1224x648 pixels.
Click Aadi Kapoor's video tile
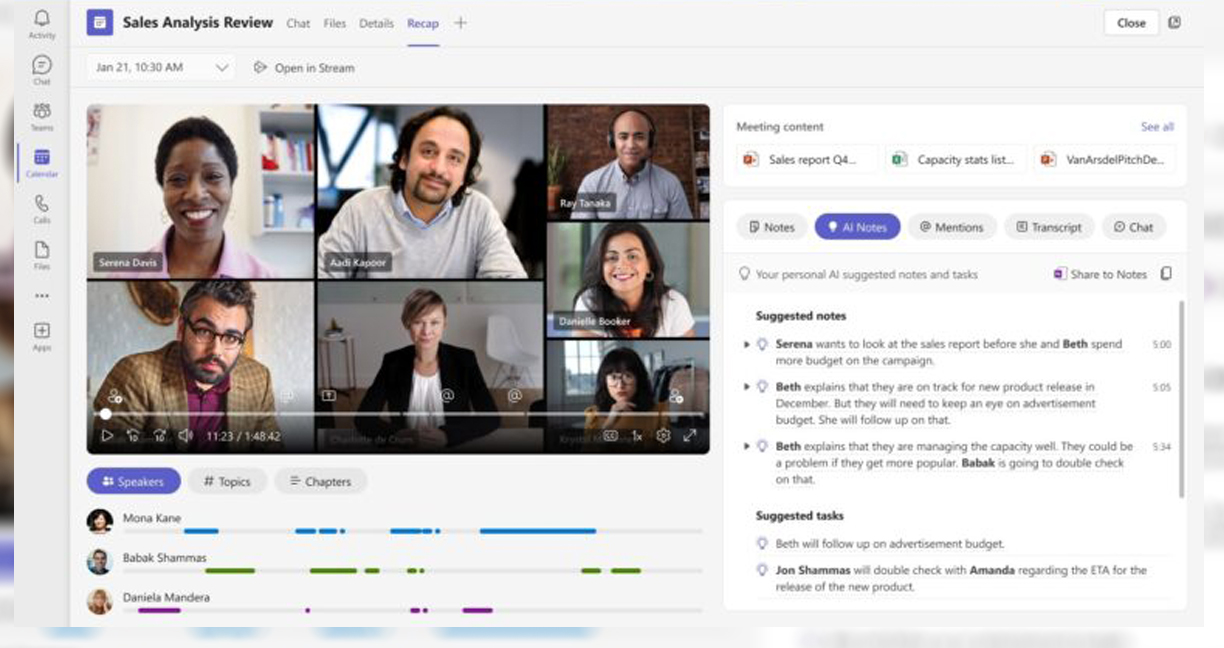point(431,191)
